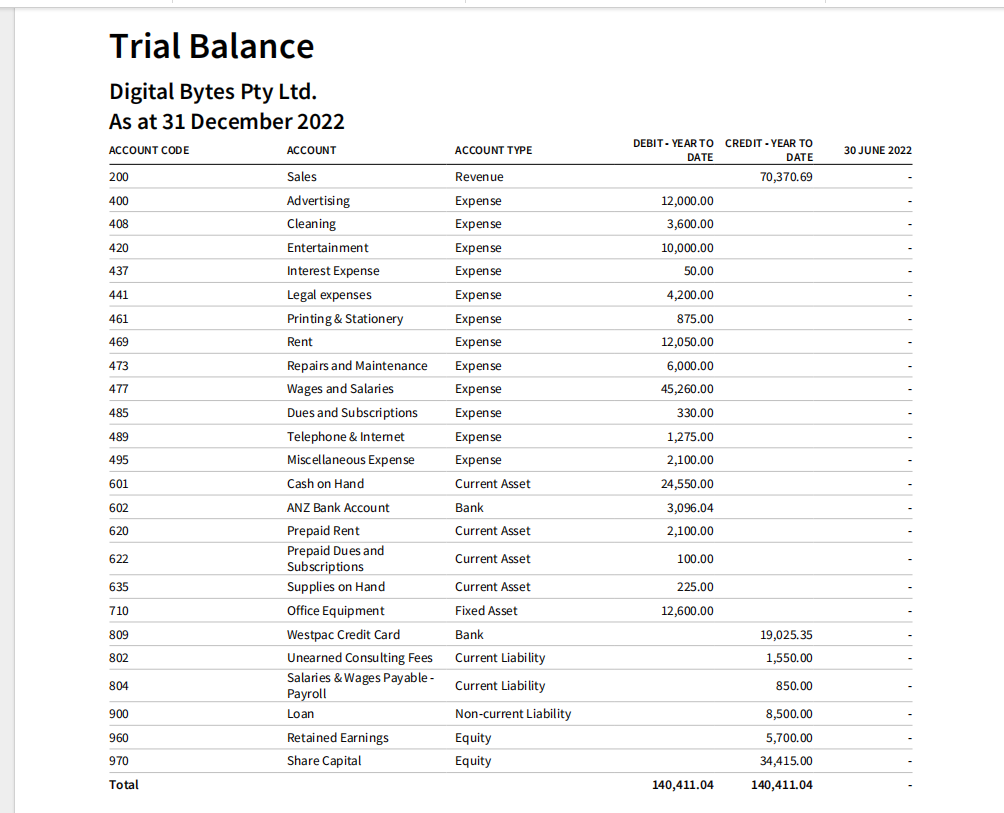Open the Share Capital account

(324, 761)
